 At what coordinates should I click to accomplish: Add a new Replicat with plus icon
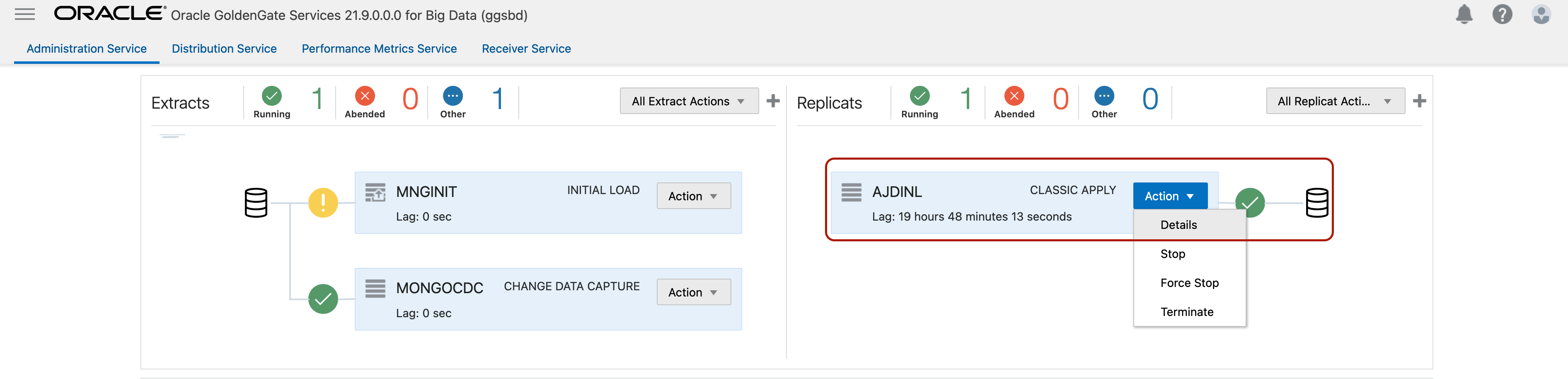[x=1419, y=100]
